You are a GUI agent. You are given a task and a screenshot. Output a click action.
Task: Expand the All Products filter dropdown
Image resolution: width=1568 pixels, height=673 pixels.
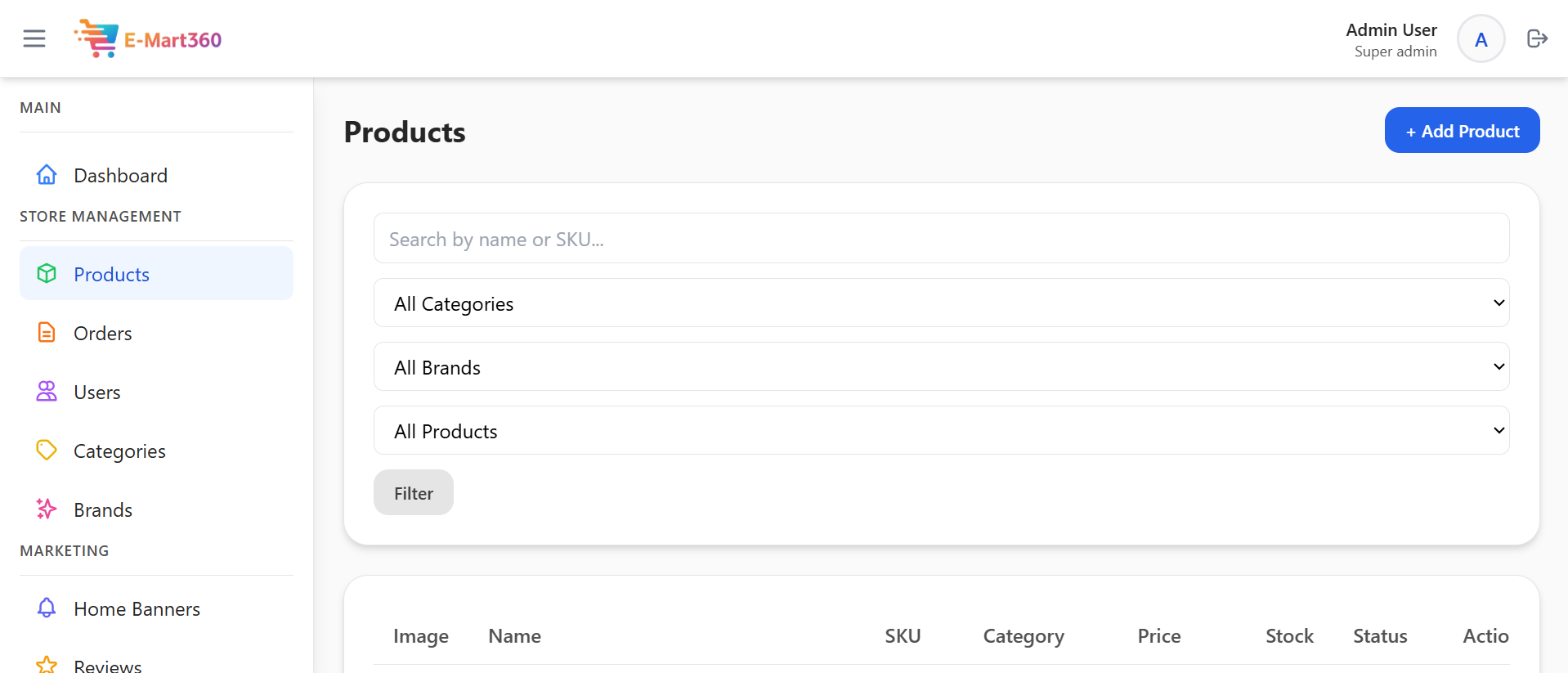click(x=941, y=431)
